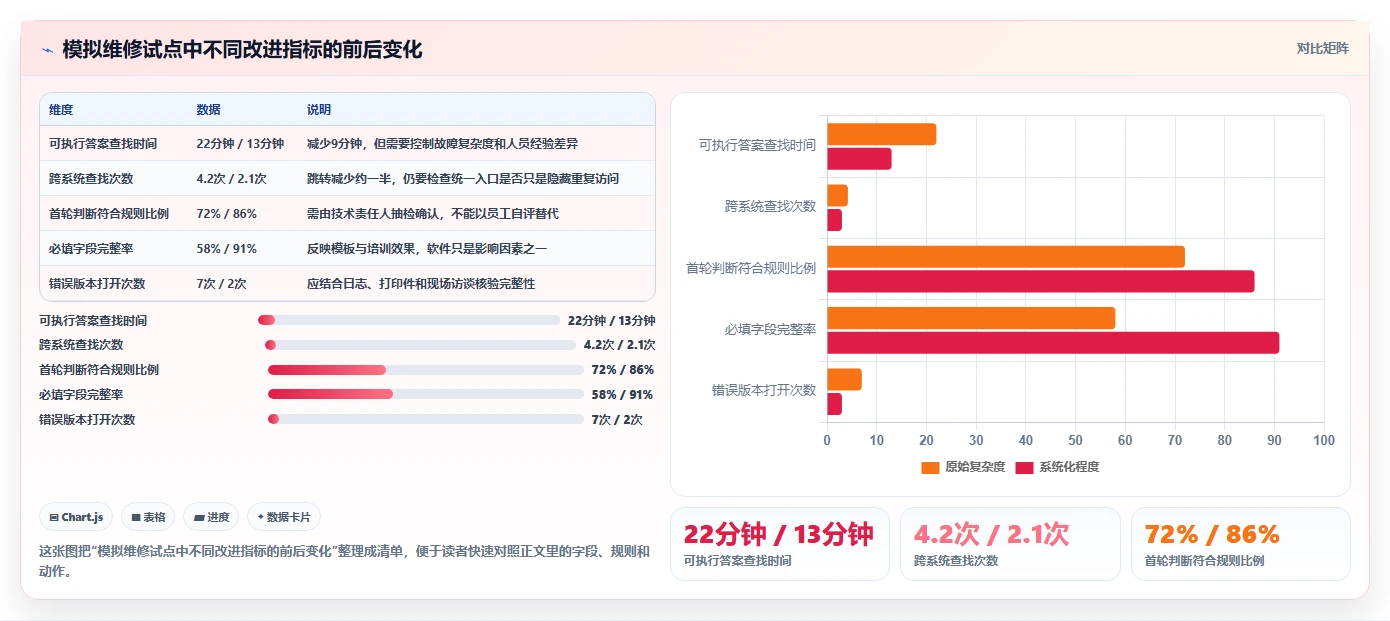Click the 错误版本打开次数 progress bar
Screen dimensions: 1390x621
coord(425,419)
